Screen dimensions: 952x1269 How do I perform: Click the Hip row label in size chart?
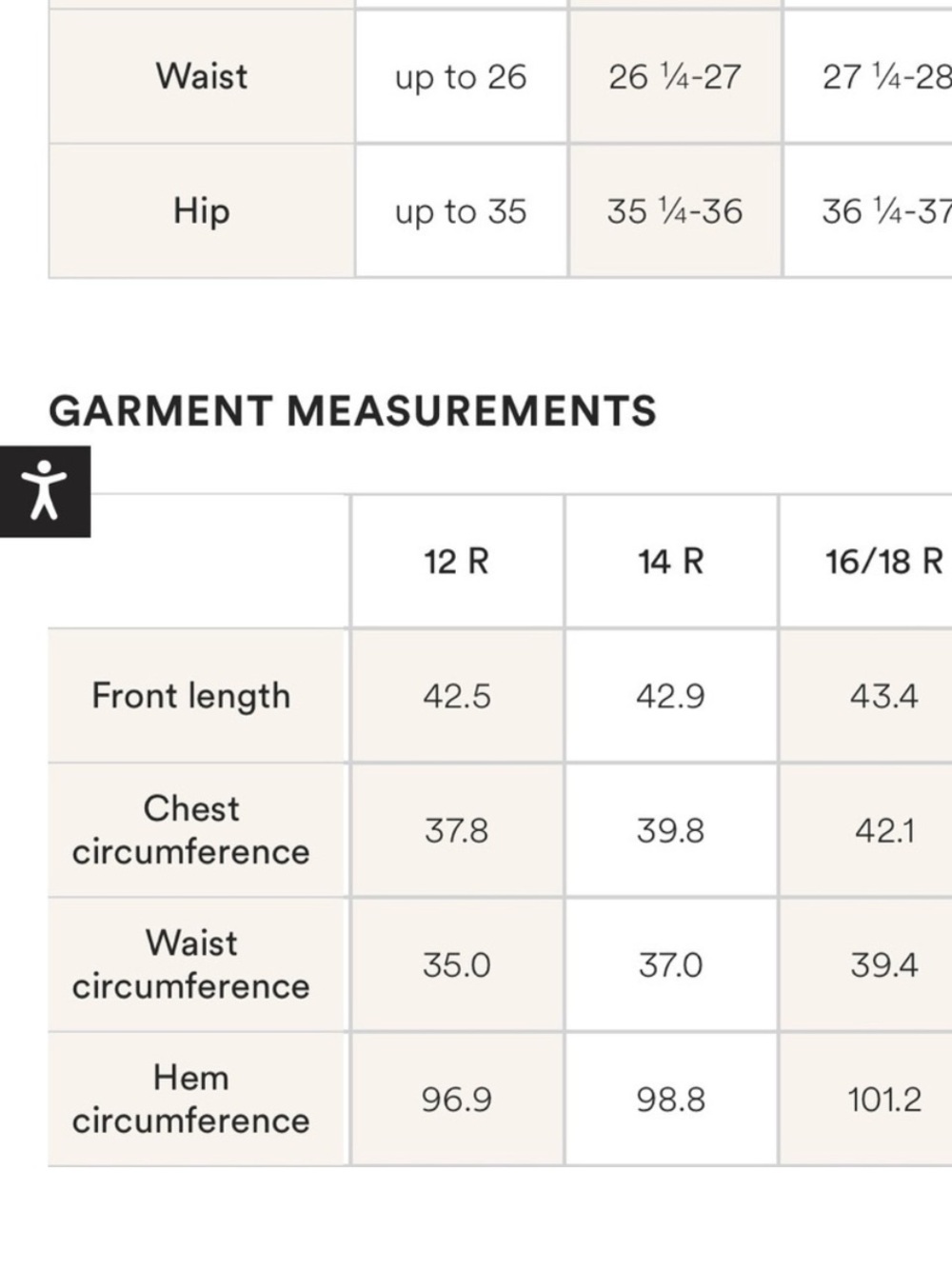[202, 210]
